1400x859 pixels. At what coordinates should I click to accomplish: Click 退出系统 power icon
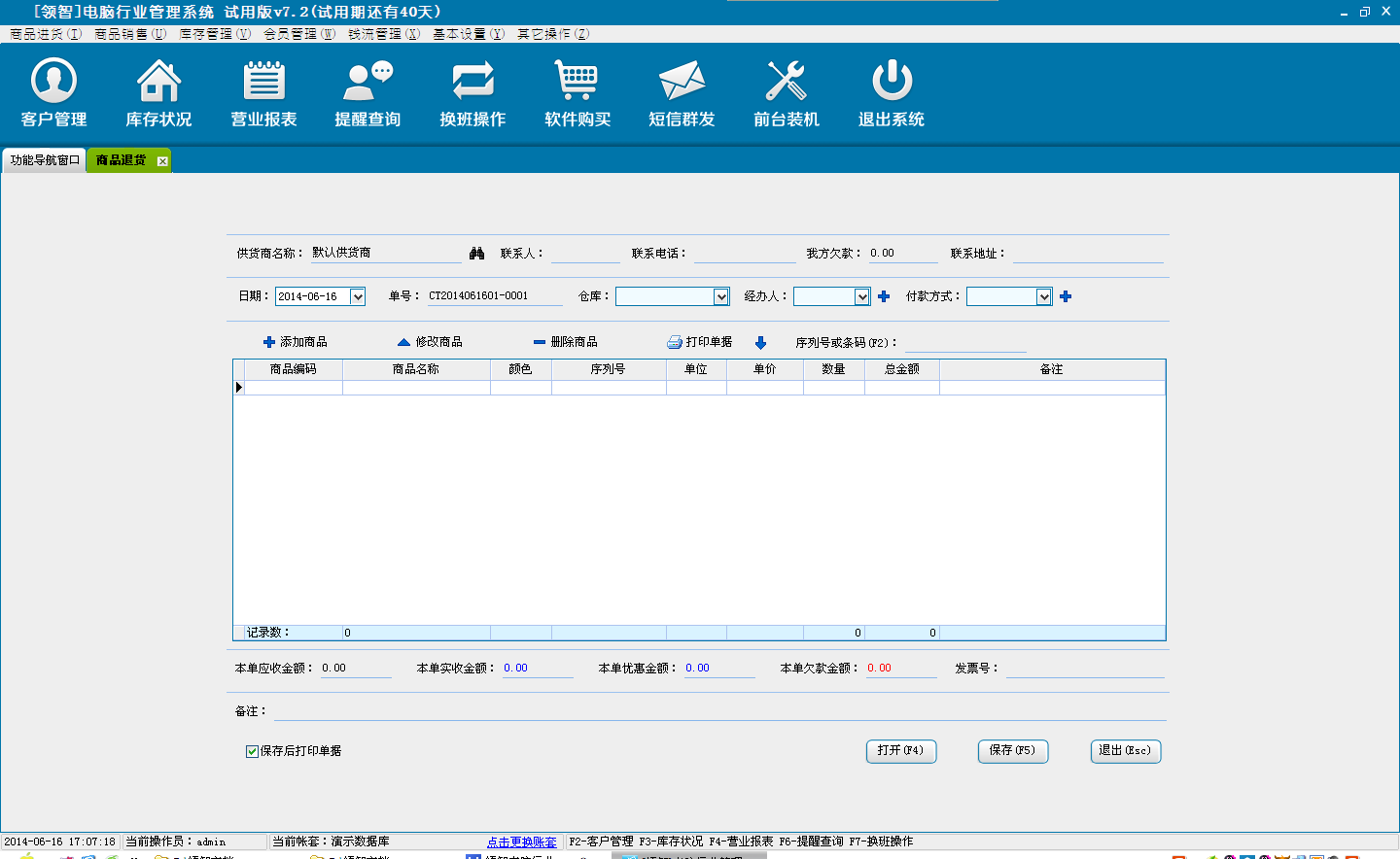click(x=891, y=82)
